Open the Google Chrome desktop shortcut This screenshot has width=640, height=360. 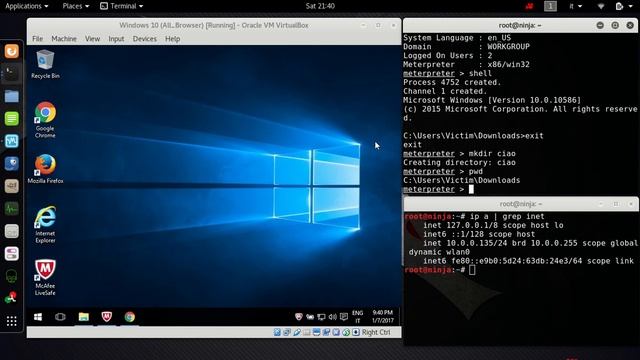coord(45,120)
